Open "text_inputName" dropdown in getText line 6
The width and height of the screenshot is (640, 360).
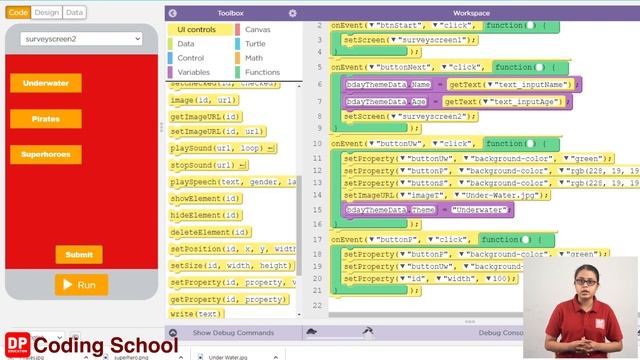click(x=490, y=84)
